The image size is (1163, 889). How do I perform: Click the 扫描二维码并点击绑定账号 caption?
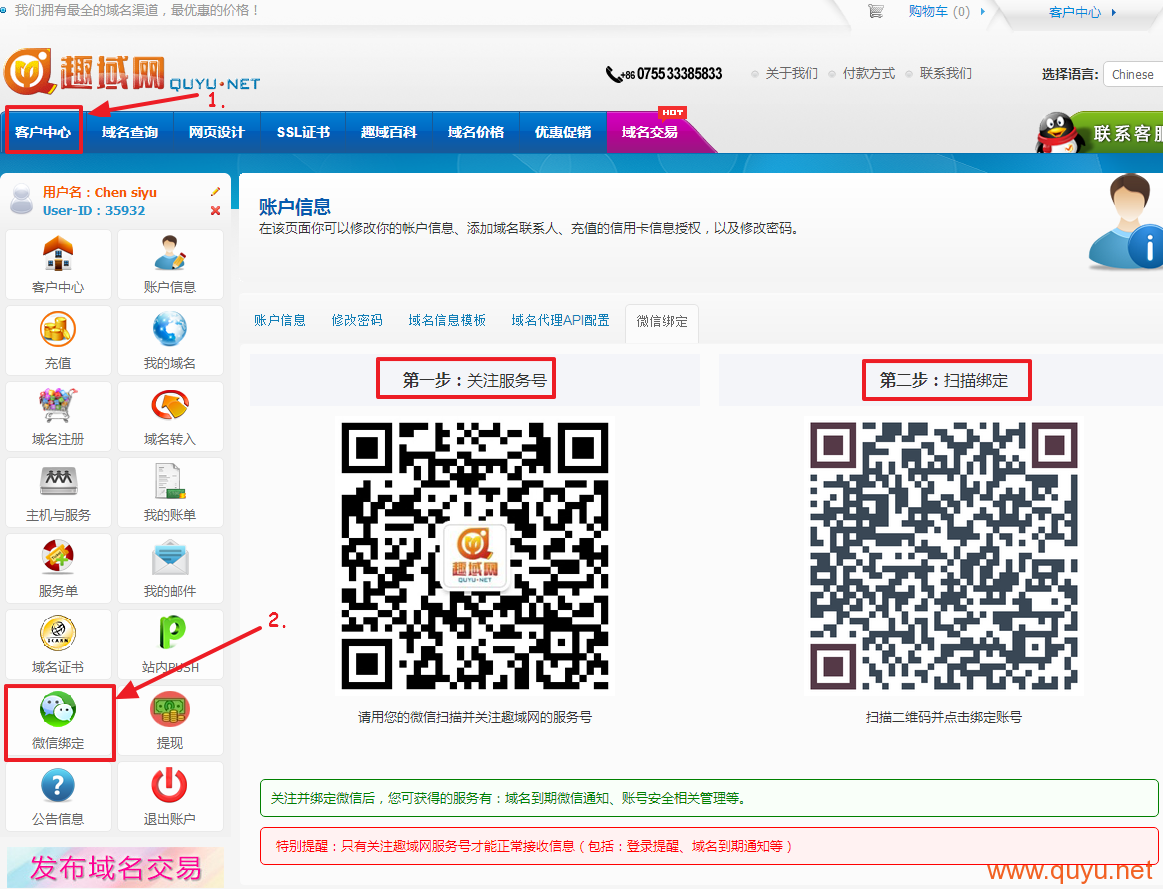(943, 717)
